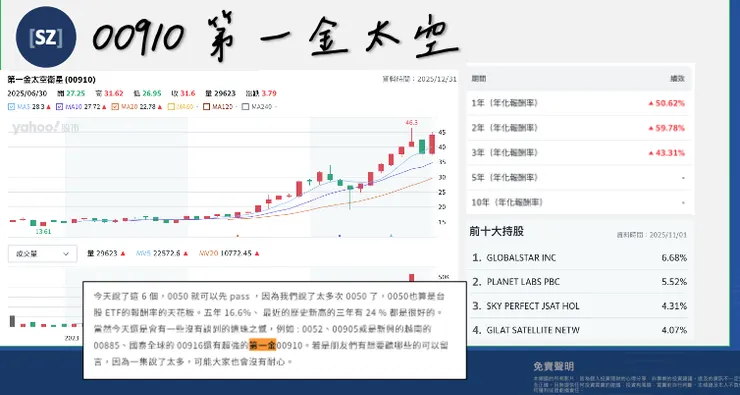
Task: Click the price change value 3.79
Action: click(269, 93)
